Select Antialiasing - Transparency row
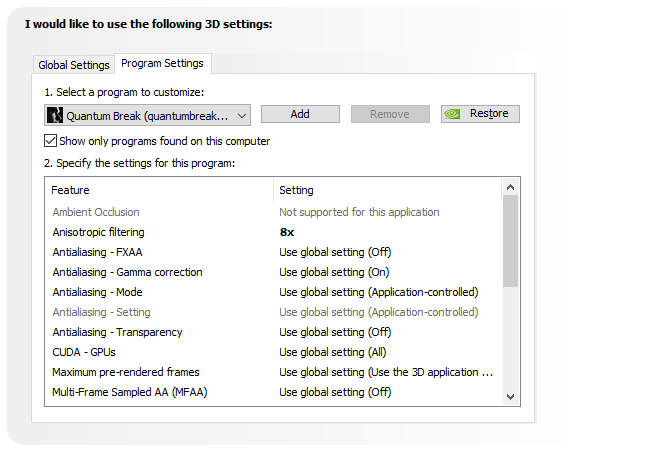Image resolution: width=661 pixels, height=449 pixels. [117, 332]
